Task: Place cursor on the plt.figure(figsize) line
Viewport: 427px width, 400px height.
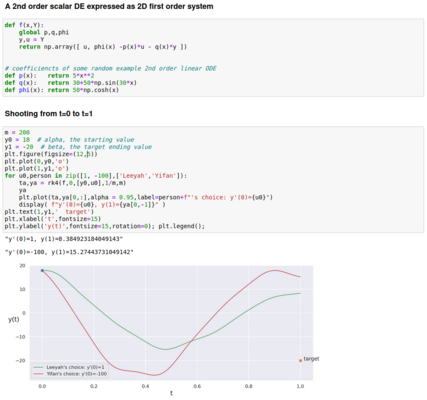Action: point(51,154)
